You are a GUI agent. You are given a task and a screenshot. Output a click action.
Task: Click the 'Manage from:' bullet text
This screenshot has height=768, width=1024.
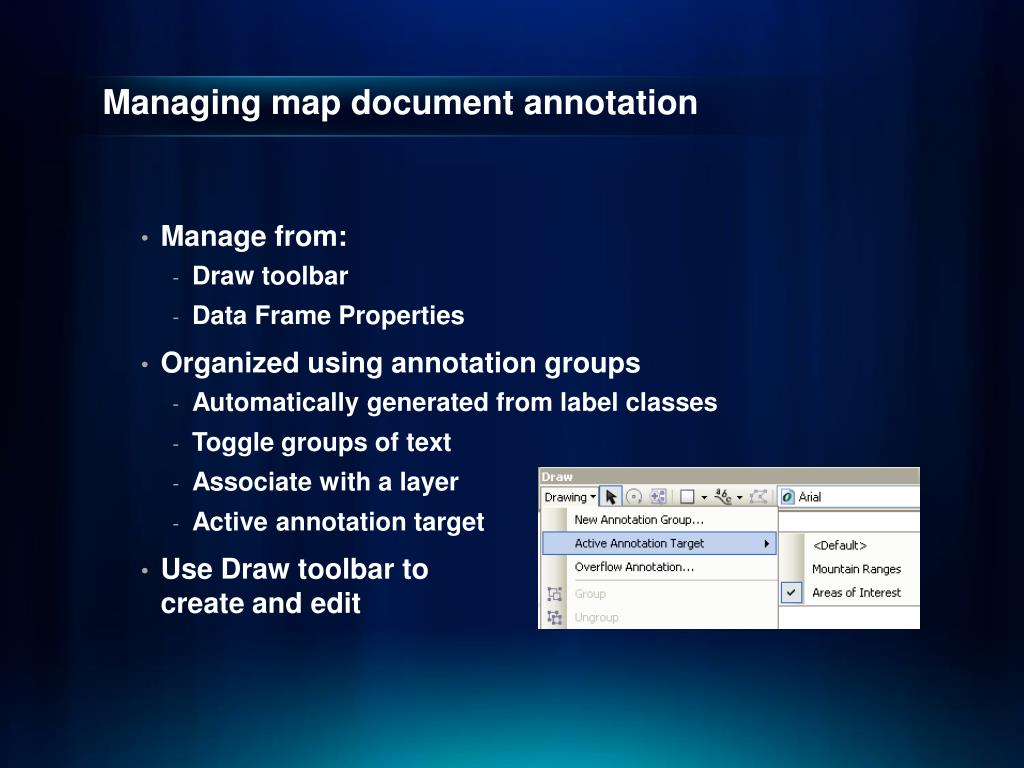pos(254,236)
